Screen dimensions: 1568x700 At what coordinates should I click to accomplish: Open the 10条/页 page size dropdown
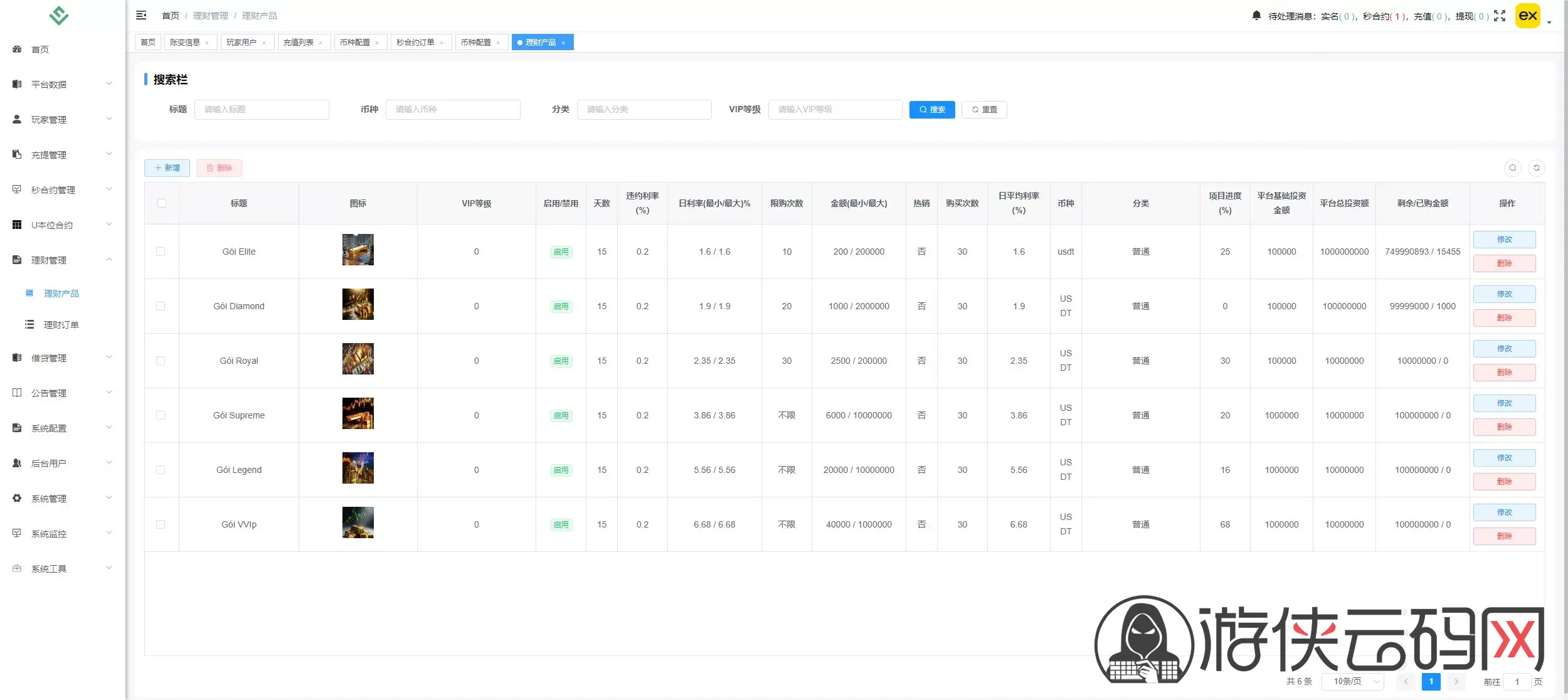pyautogui.click(x=1352, y=681)
